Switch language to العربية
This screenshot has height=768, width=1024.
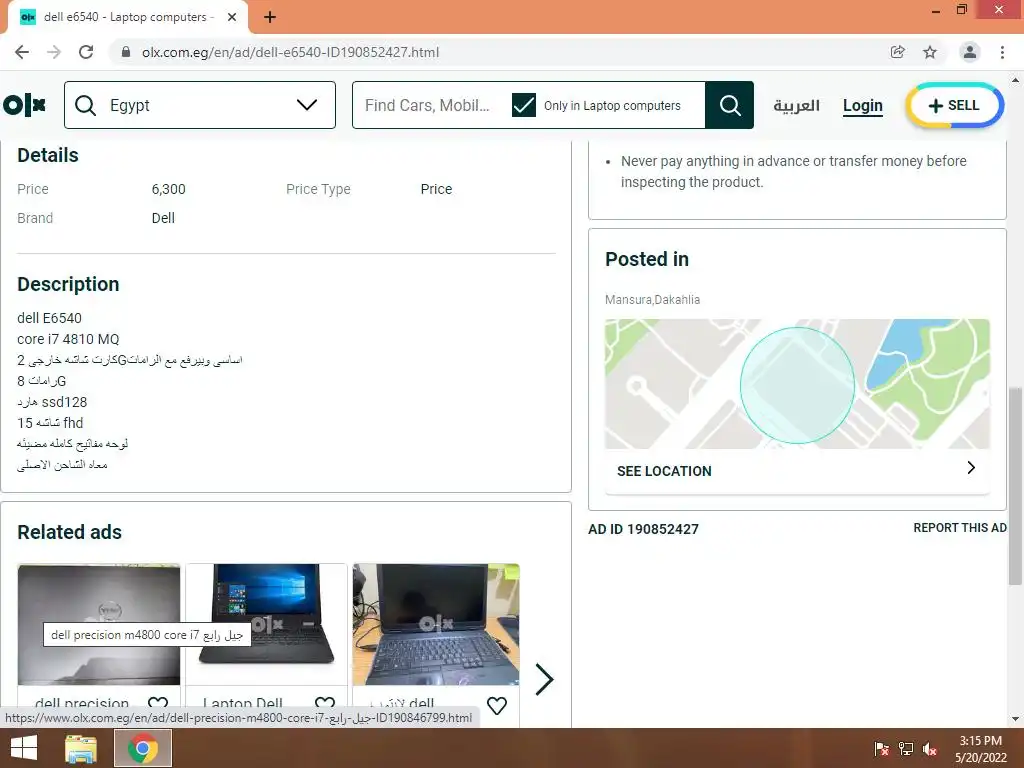796,105
